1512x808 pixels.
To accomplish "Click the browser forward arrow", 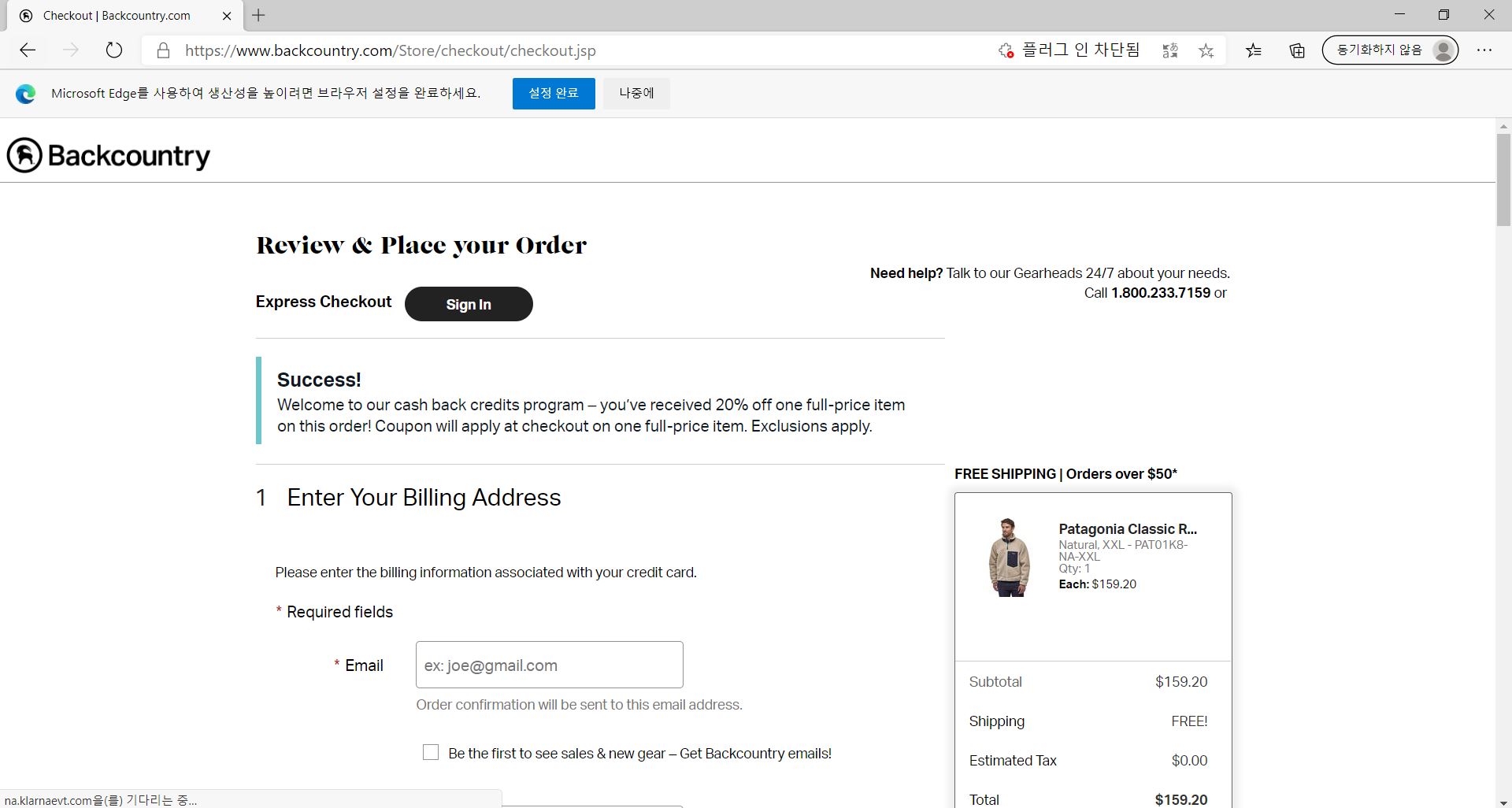I will pyautogui.click(x=71, y=50).
